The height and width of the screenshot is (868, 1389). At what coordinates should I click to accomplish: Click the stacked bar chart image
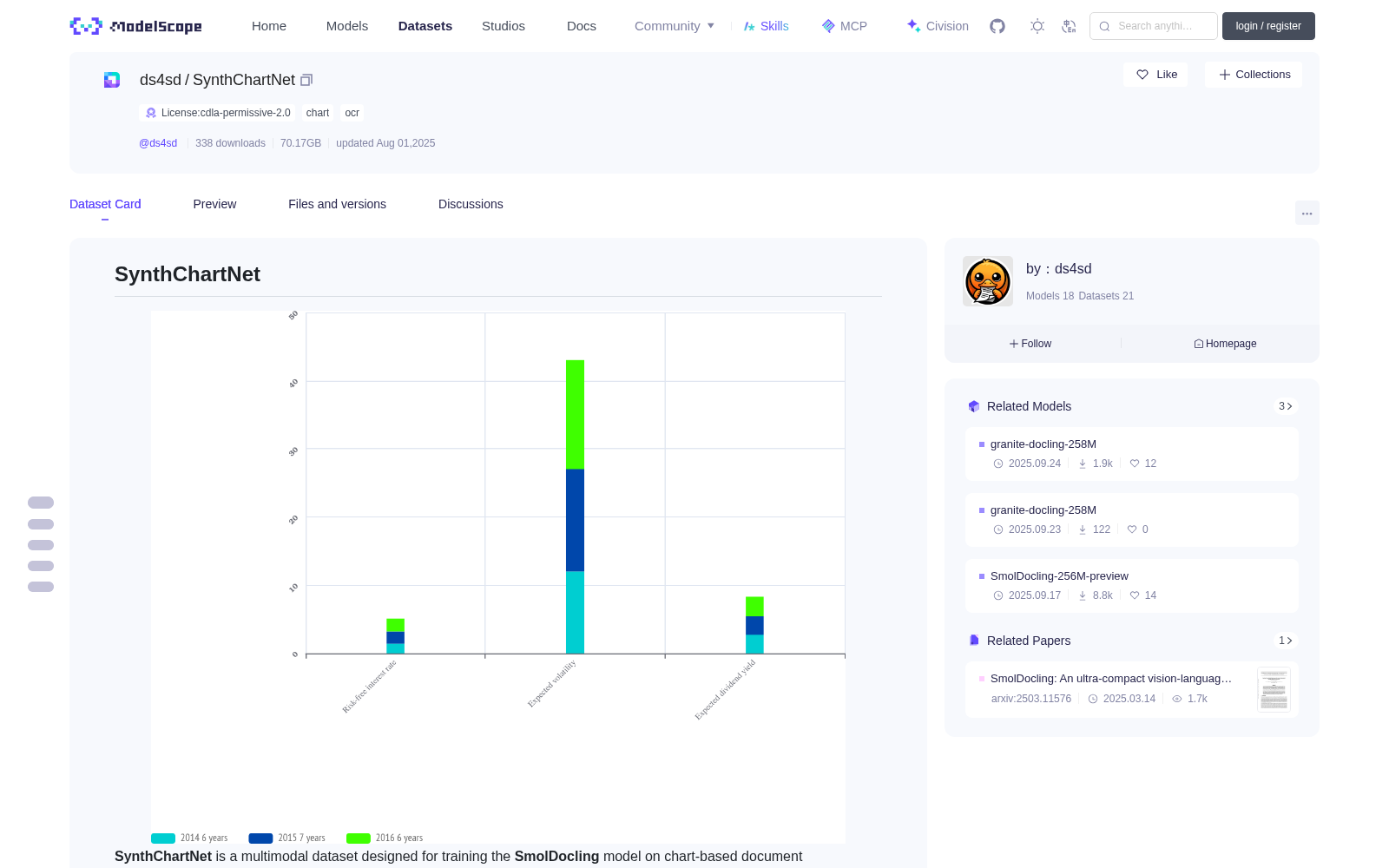point(498,577)
